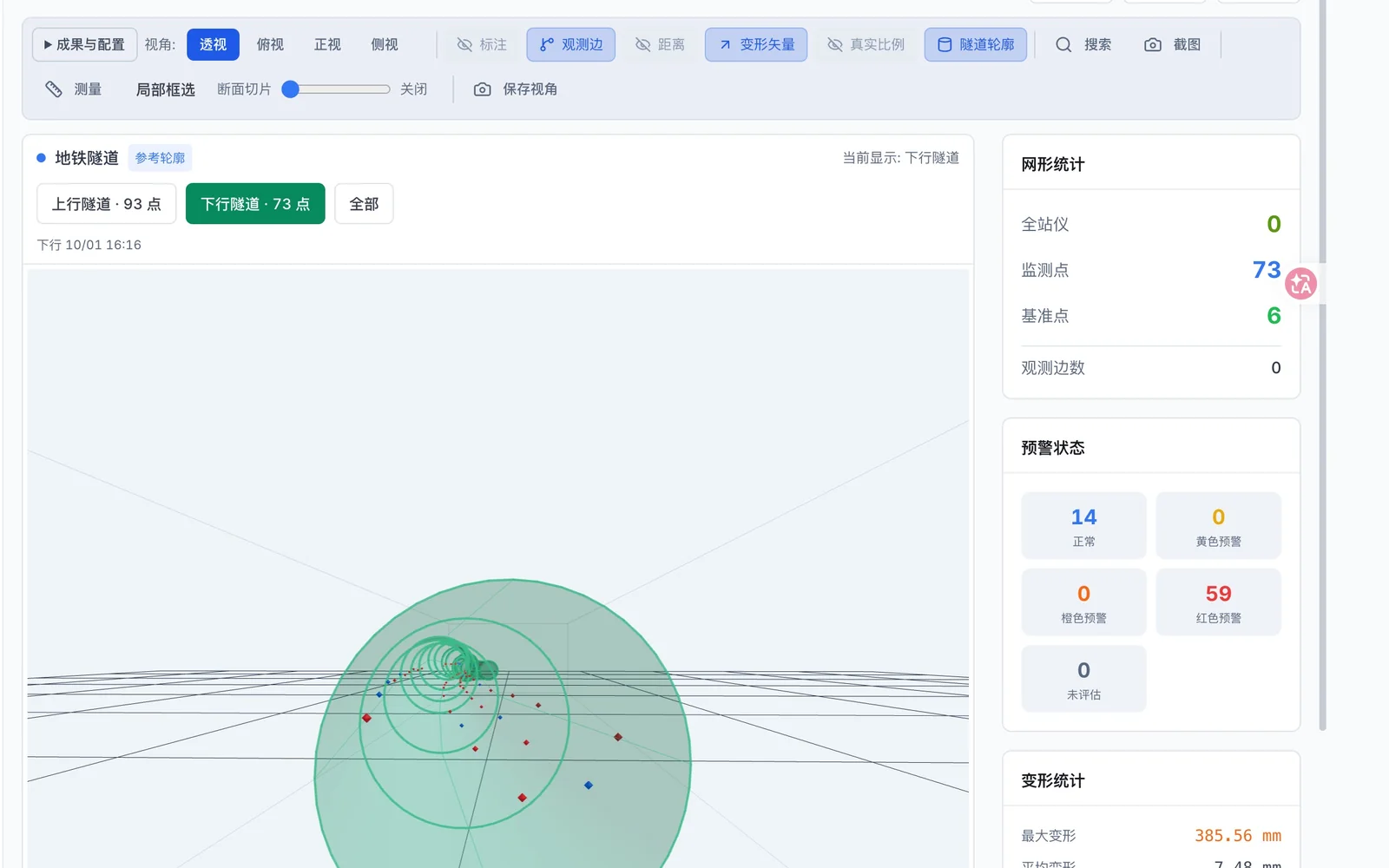
Task: Toggle 观测边 display
Action: point(571,44)
